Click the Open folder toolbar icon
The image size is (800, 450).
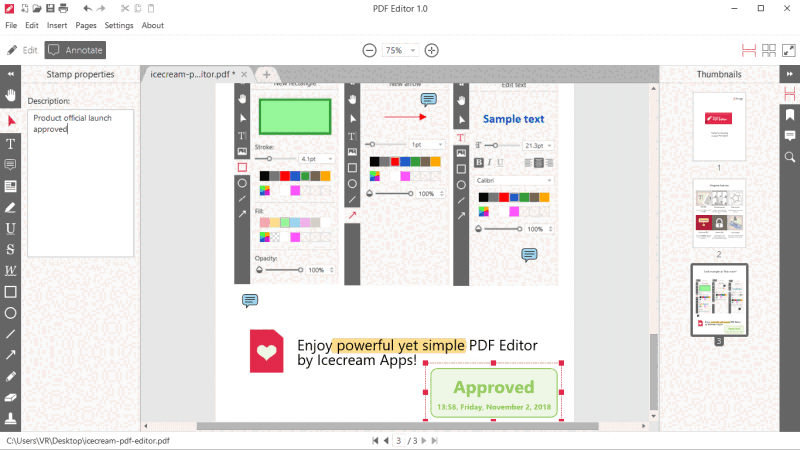(37, 8)
